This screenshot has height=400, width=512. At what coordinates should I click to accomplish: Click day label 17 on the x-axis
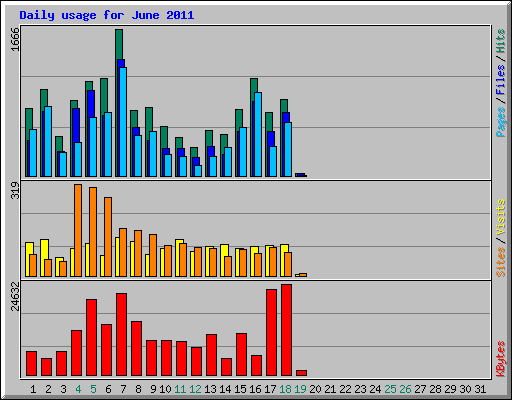[x=270, y=389]
